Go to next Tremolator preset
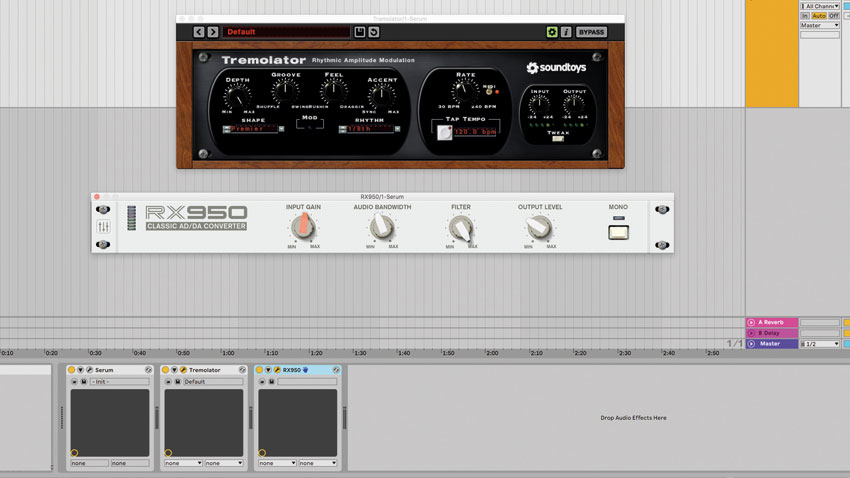This screenshot has height=478, width=850. [213, 32]
